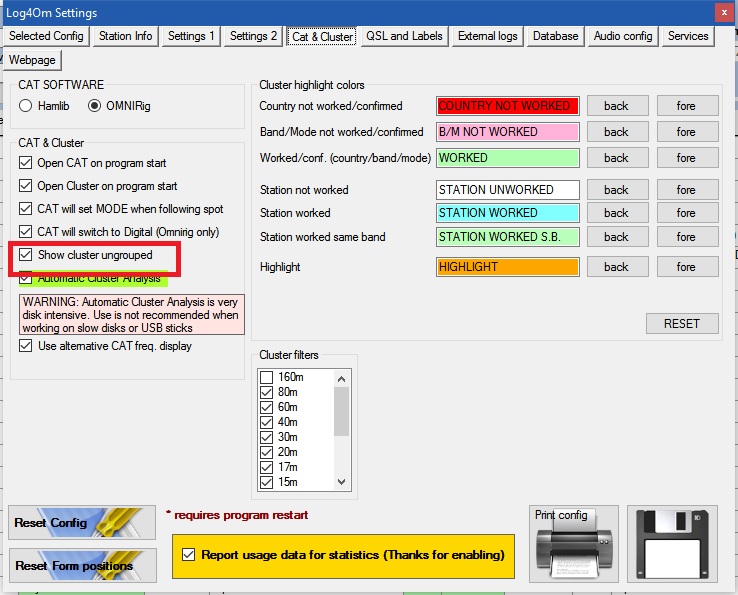The width and height of the screenshot is (738, 595).
Task: Switch to Settings 1 tab
Action: coord(191,36)
